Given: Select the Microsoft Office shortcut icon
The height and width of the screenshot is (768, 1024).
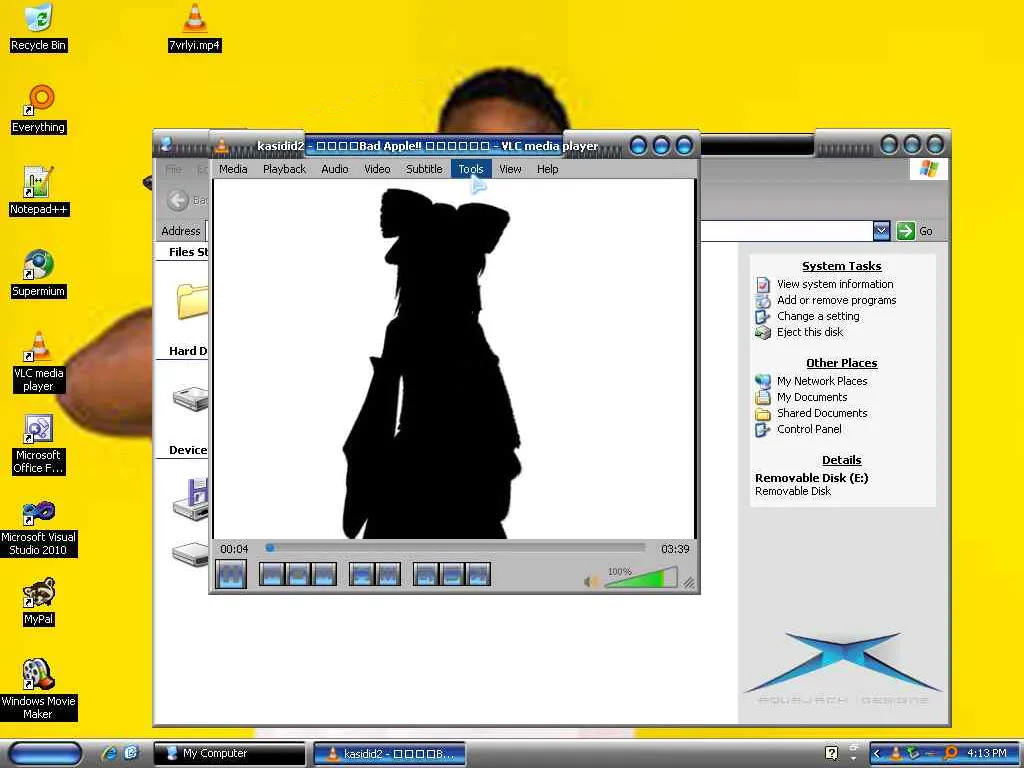Looking at the screenshot, I should (x=39, y=444).
